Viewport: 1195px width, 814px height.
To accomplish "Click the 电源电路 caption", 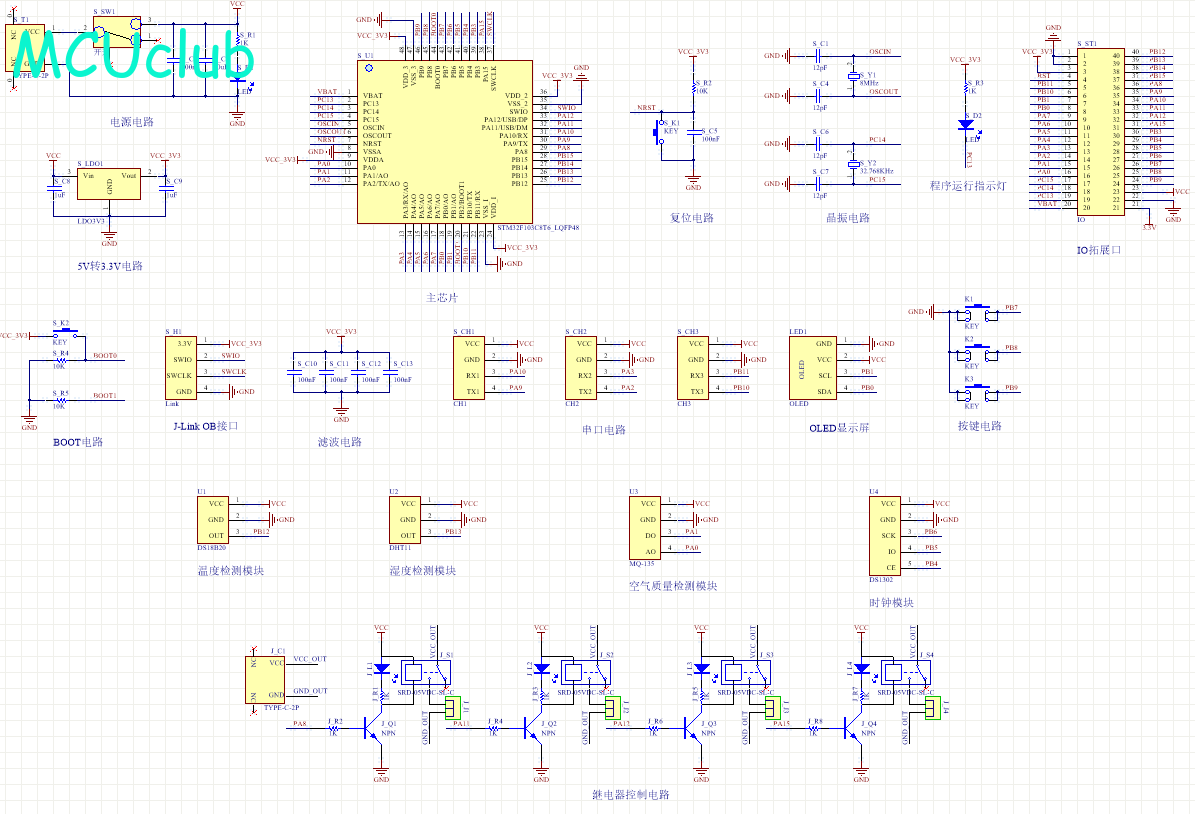I will [132, 121].
